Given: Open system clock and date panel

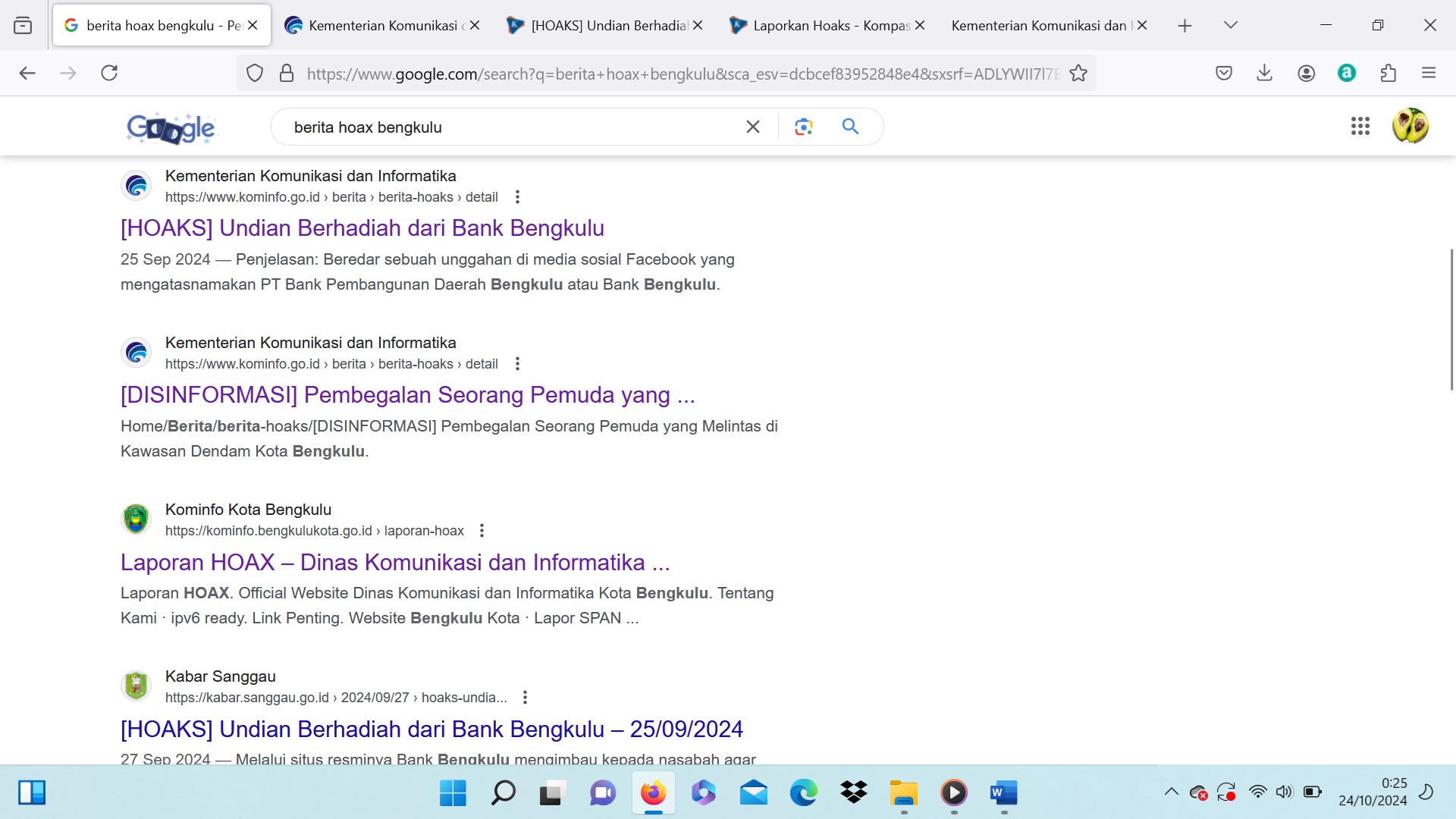Looking at the screenshot, I should 1373,792.
